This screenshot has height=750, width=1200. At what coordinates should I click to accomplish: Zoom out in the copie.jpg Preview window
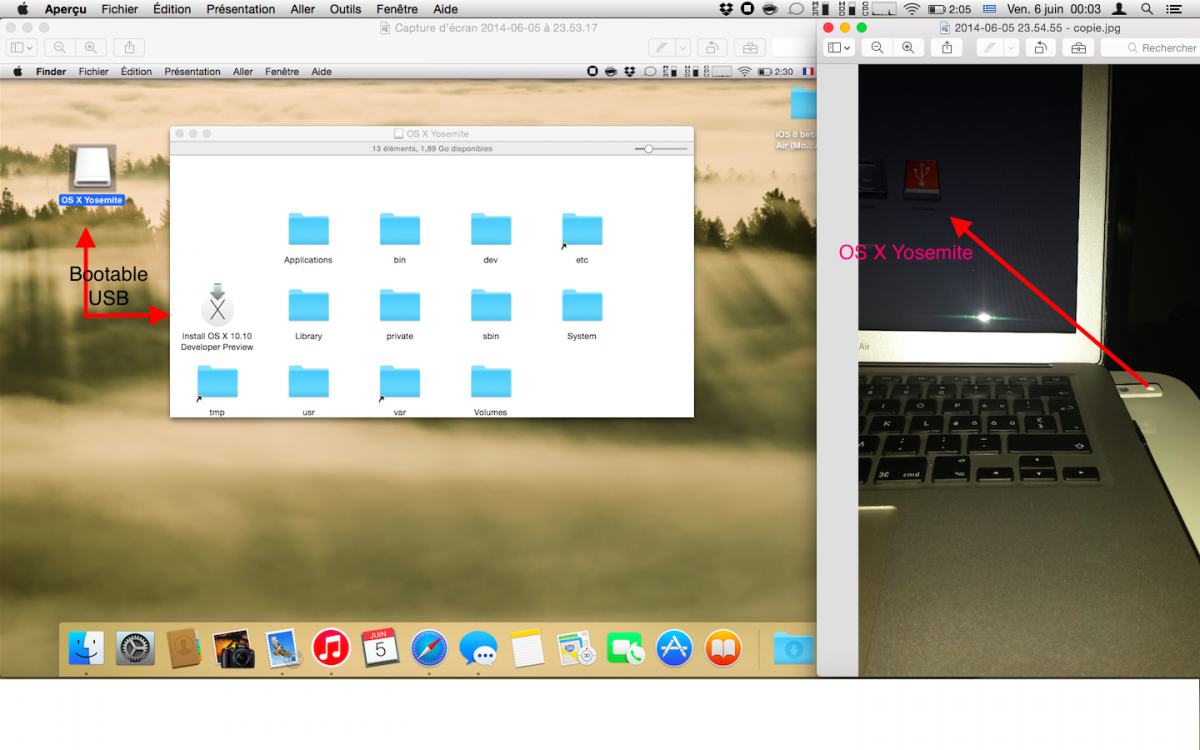(x=877, y=48)
